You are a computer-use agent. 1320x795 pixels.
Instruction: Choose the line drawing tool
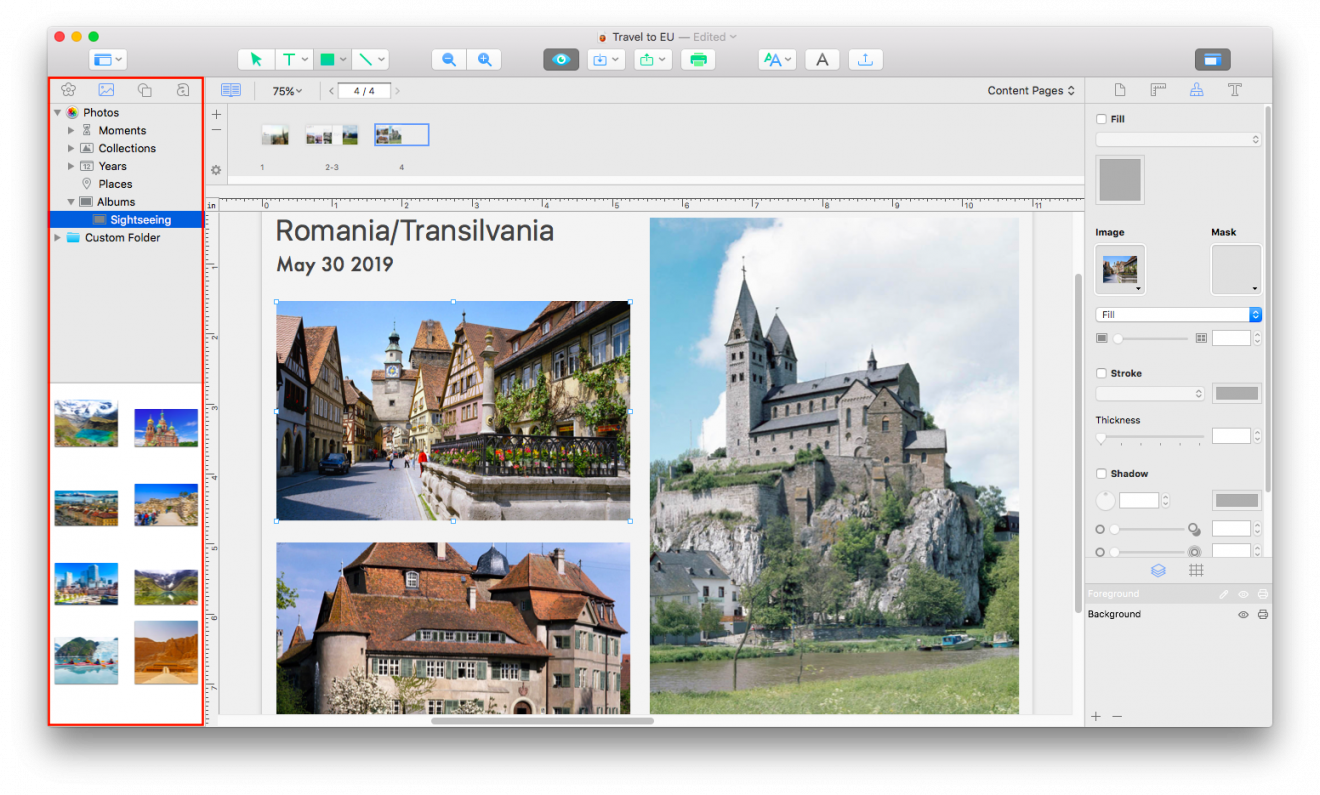[x=365, y=59]
